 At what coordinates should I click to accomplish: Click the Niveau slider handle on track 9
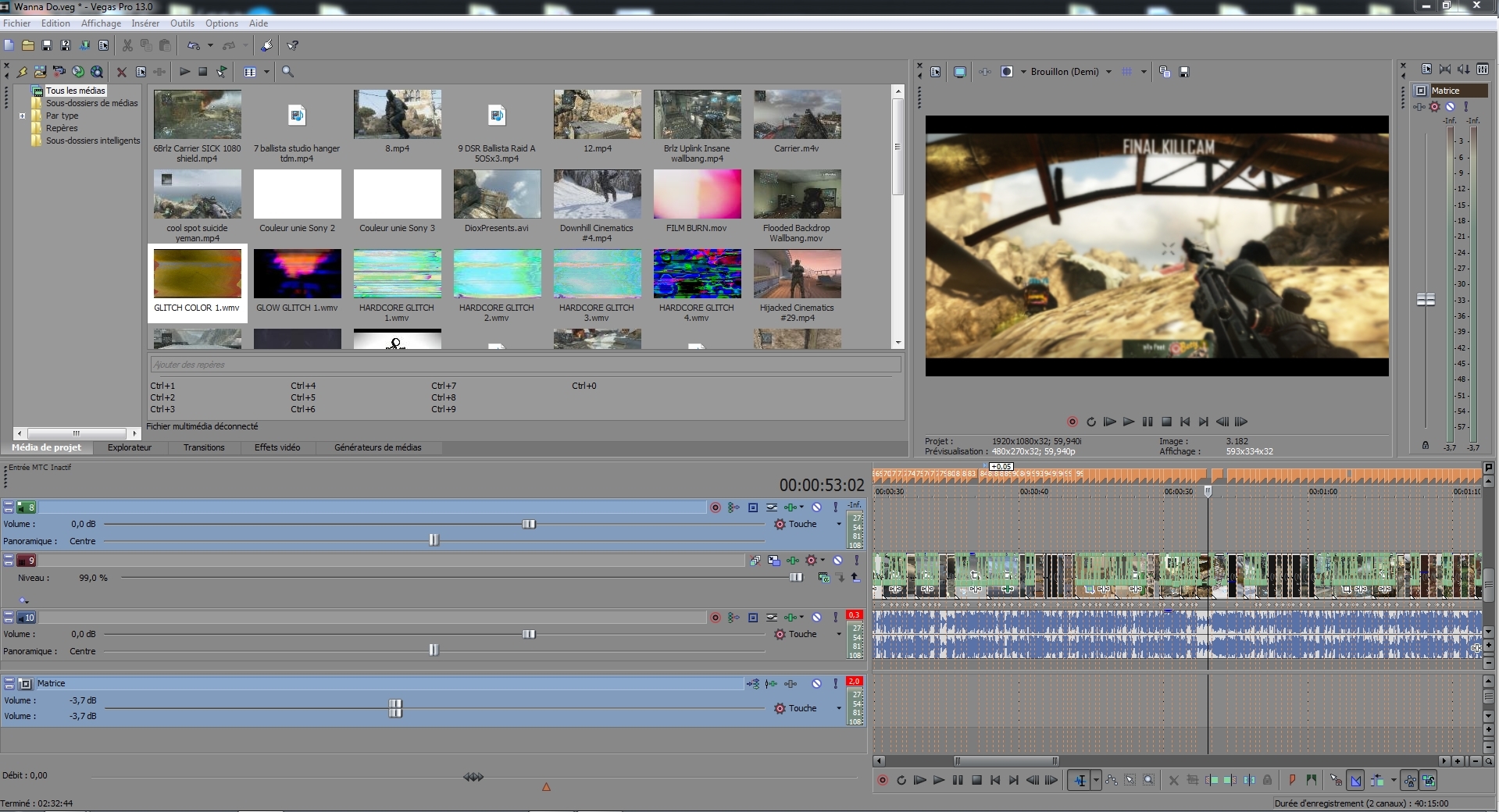pyautogui.click(x=795, y=578)
